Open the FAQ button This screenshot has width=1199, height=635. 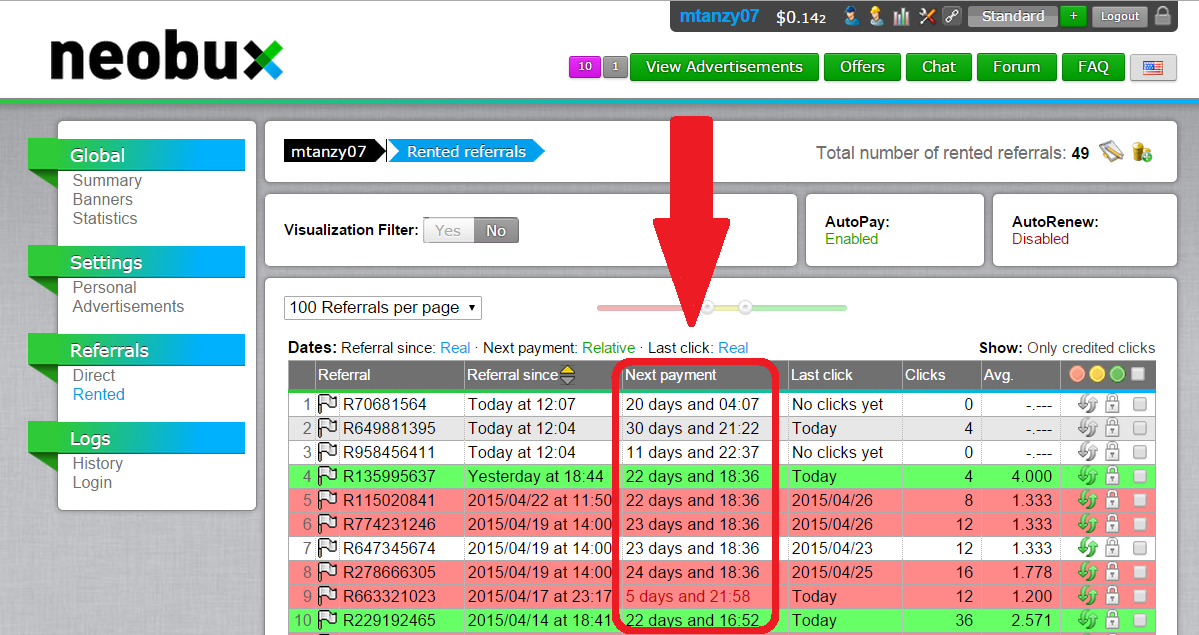(1093, 67)
